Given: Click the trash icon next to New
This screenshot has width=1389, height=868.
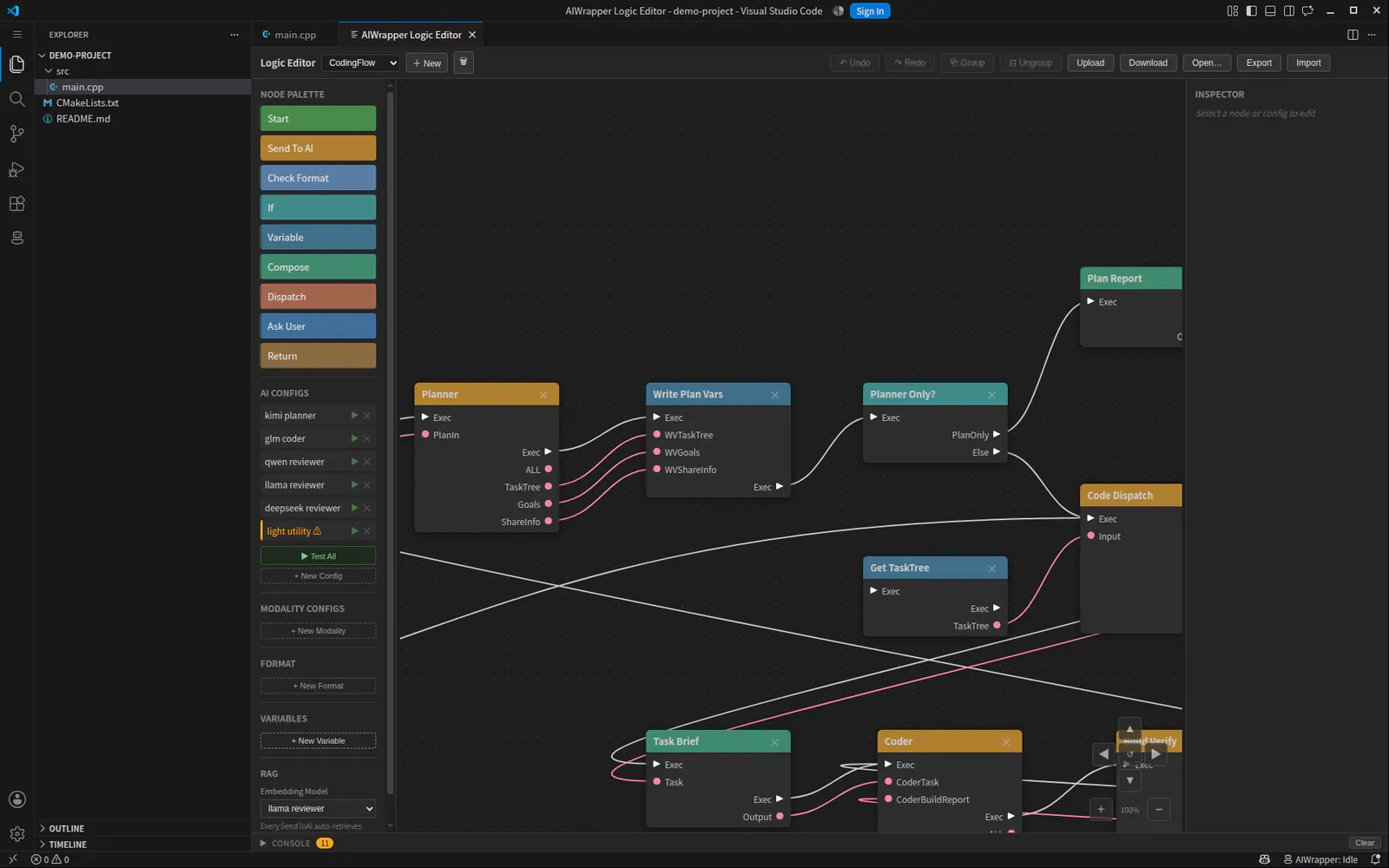Looking at the screenshot, I should (464, 62).
